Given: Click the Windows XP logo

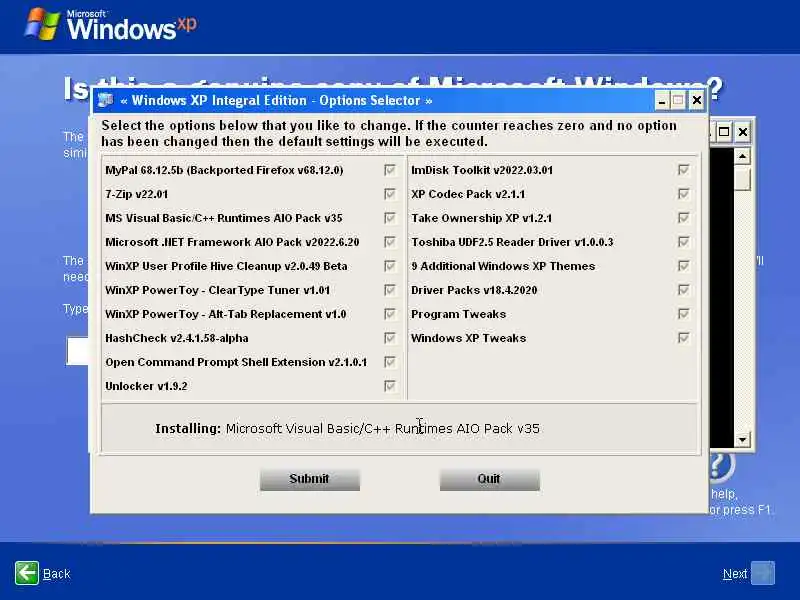Looking at the screenshot, I should (111, 24).
